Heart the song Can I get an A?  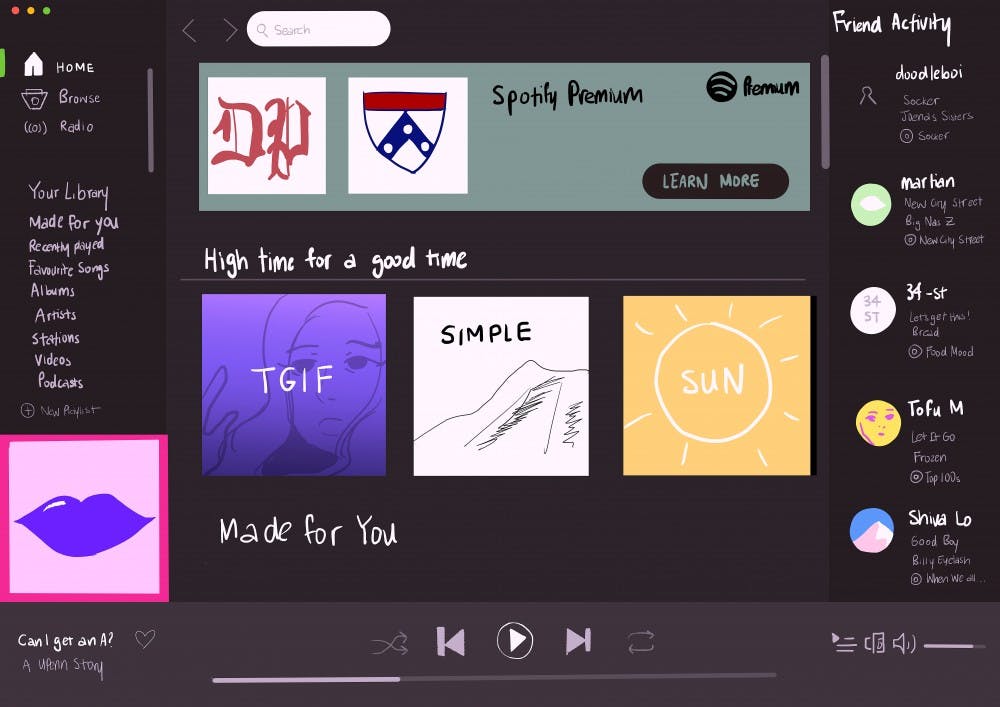(146, 638)
